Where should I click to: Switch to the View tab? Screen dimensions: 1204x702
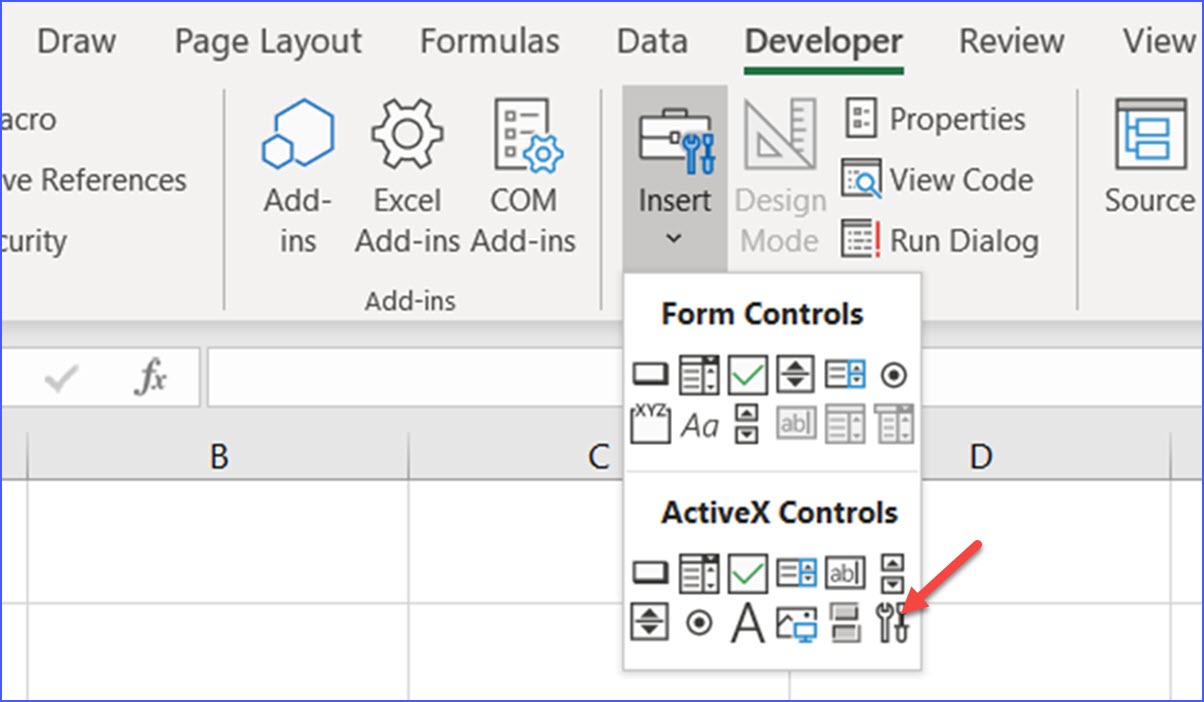tap(1159, 41)
